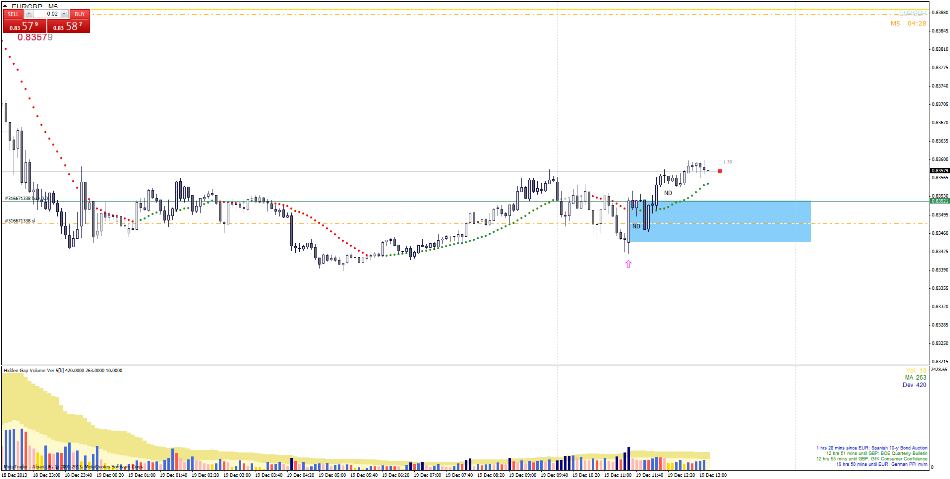Click the upper ND label near candles
Screen dimensions: 950x479
(x=667, y=192)
